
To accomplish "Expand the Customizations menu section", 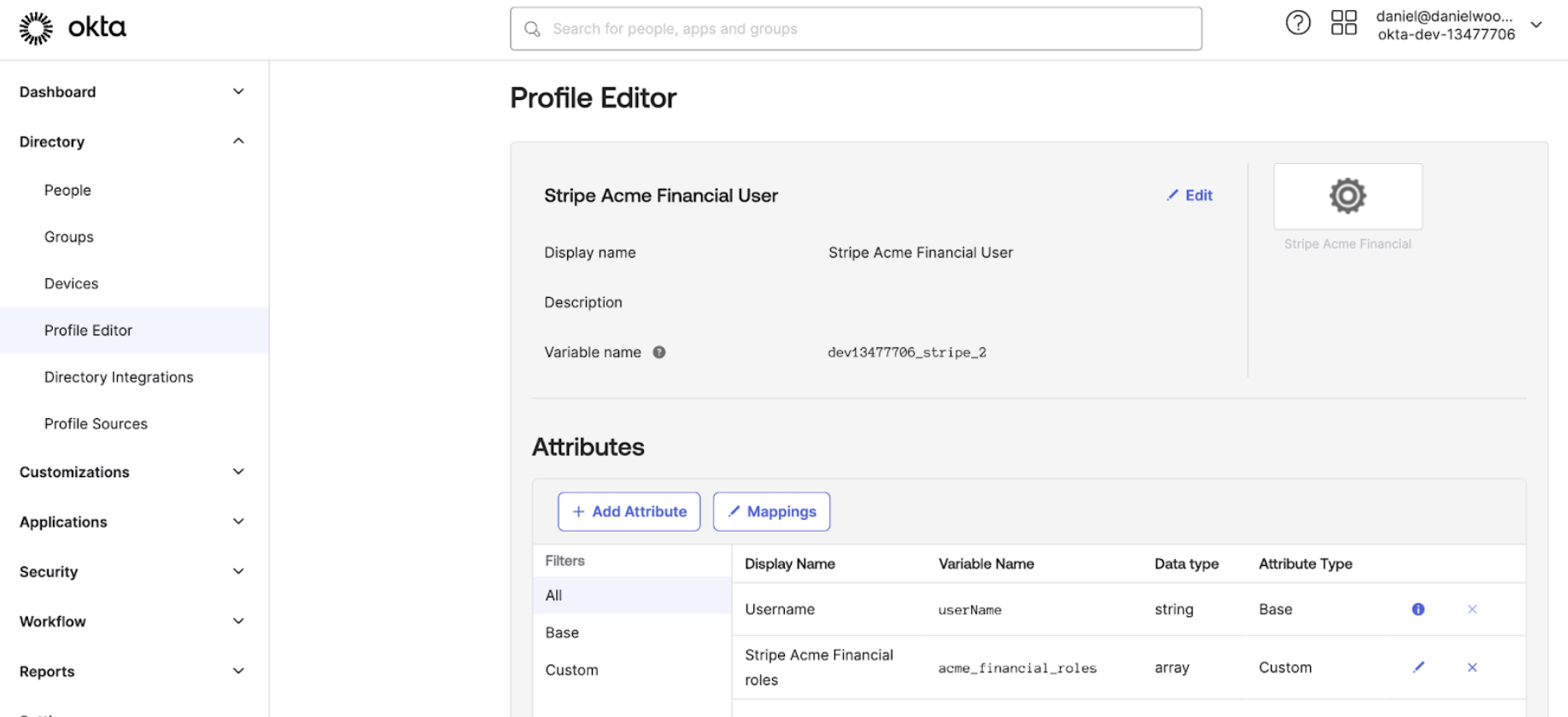I will point(238,471).
